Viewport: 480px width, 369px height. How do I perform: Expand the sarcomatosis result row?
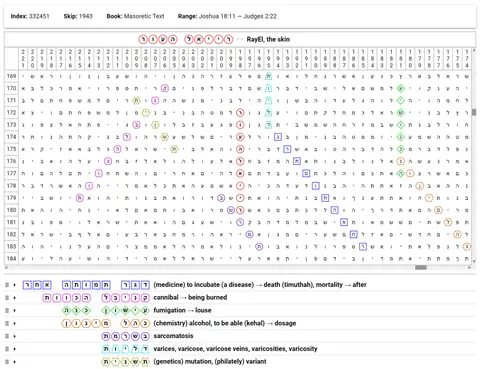click(x=15, y=336)
